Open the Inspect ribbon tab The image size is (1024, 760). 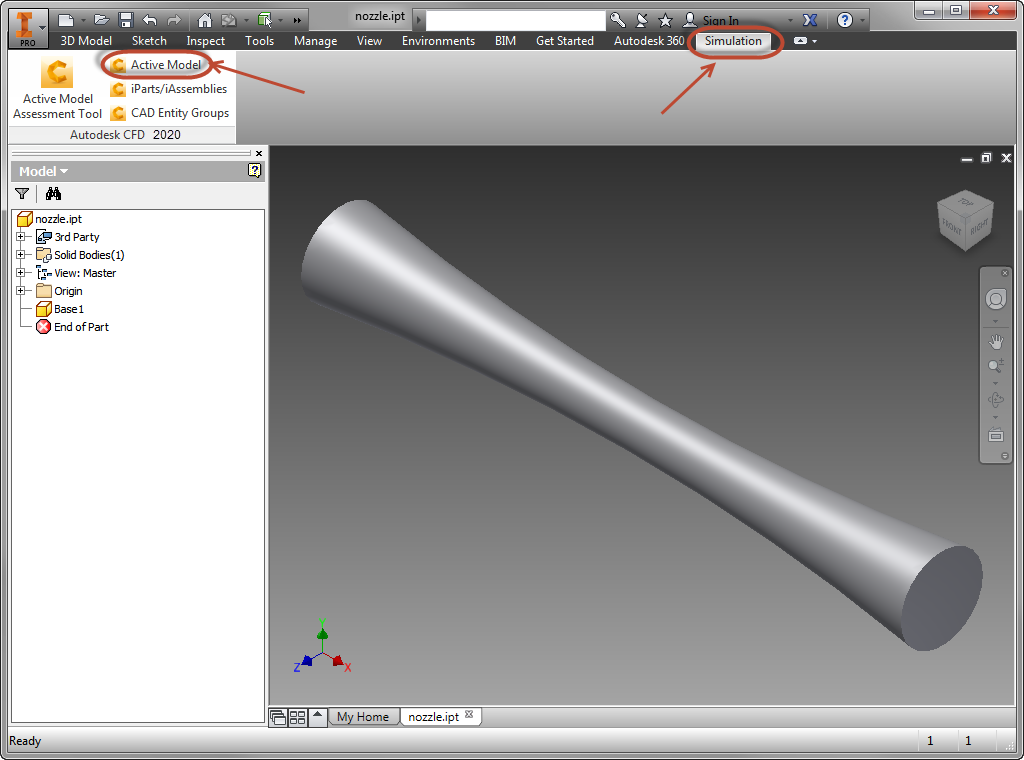tap(206, 40)
